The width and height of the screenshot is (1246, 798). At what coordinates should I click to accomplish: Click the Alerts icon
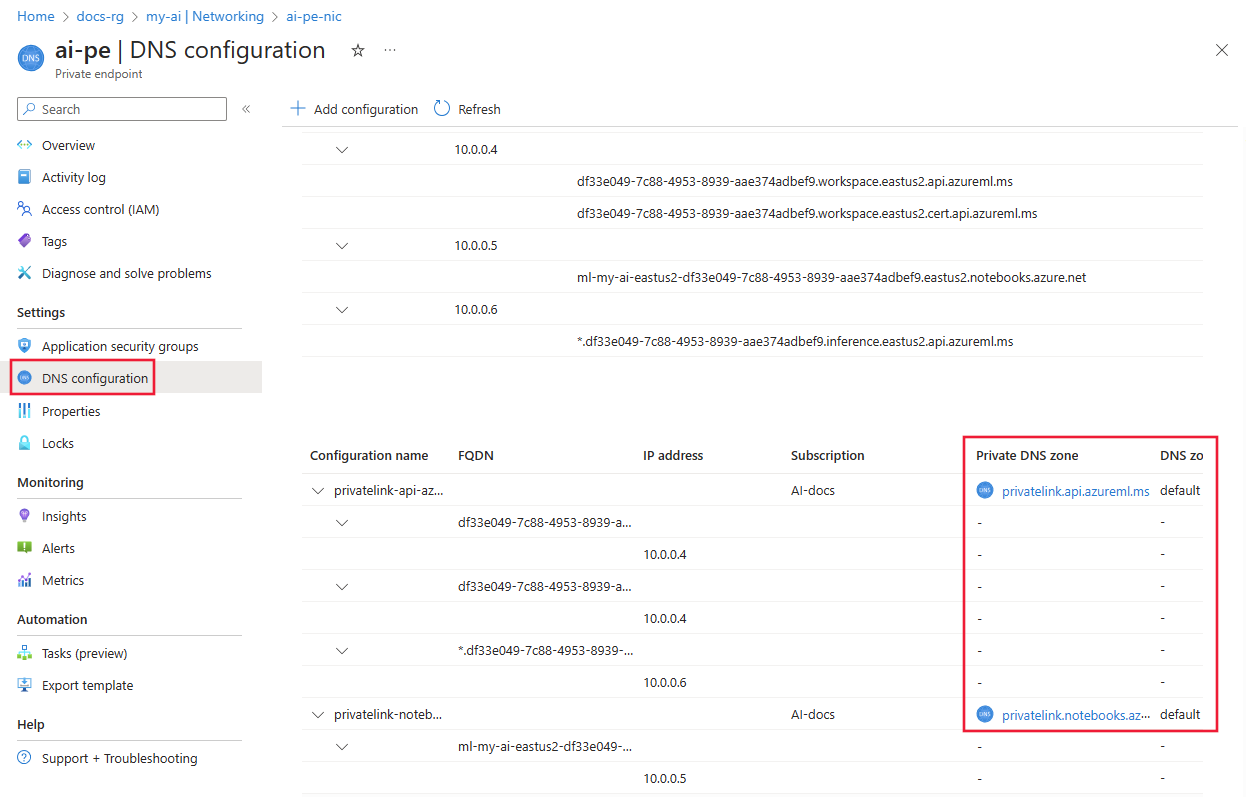click(25, 548)
